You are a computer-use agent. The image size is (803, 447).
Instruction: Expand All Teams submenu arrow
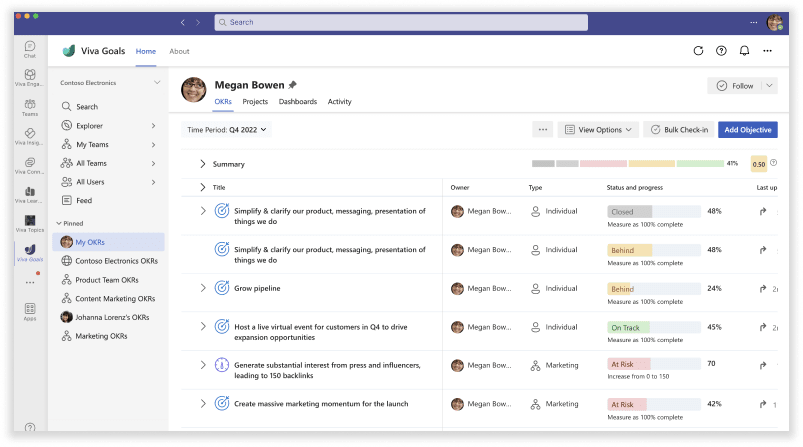coord(153,163)
